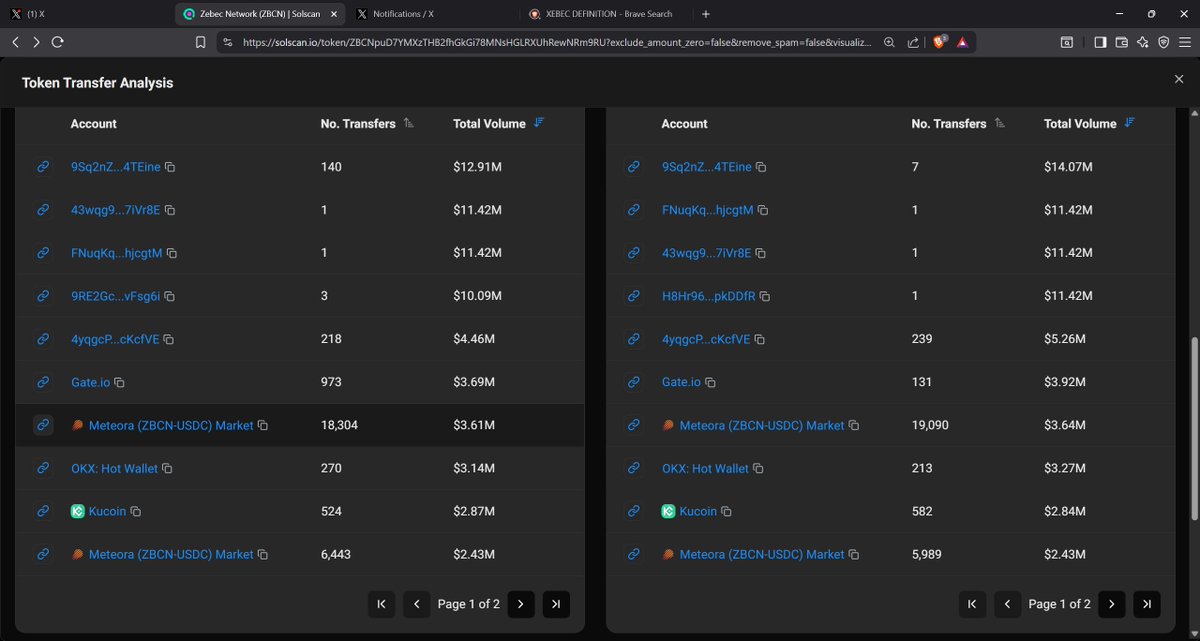Copy address 9Sq2nZ...4TEine in left table
The width and height of the screenshot is (1200, 641).
pos(170,167)
